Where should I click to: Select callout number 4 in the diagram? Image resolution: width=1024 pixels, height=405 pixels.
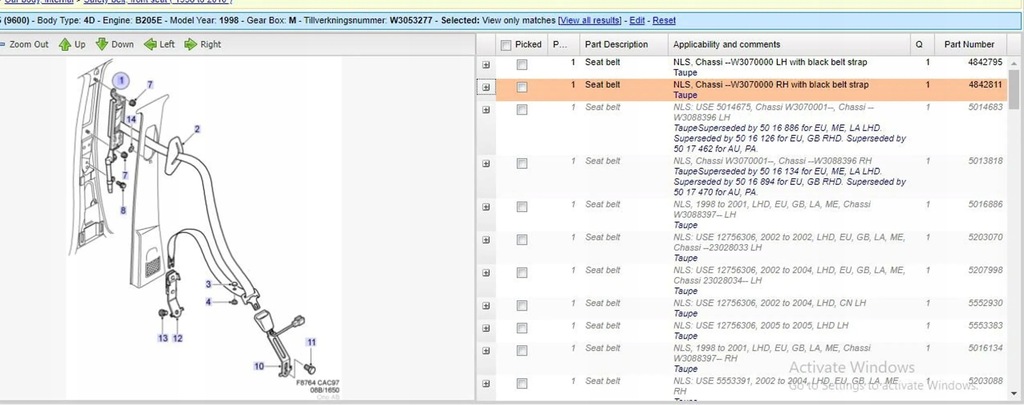click(x=208, y=302)
